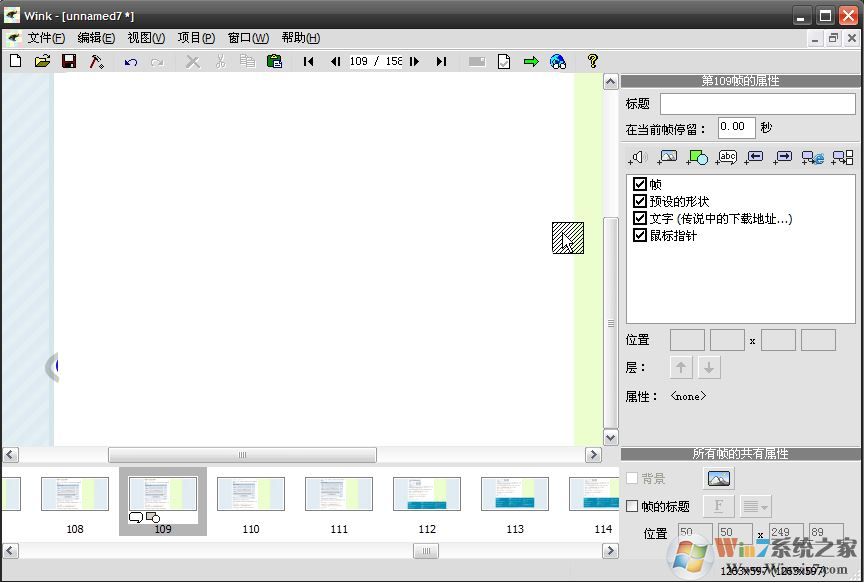
Task: Add an image using the picture icon
Action: click(x=668, y=157)
